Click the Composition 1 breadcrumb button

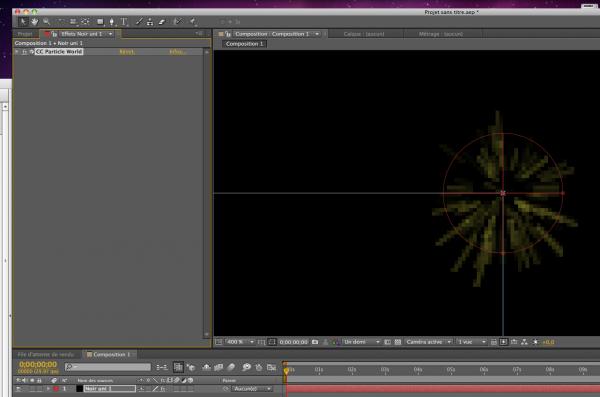[x=245, y=44]
